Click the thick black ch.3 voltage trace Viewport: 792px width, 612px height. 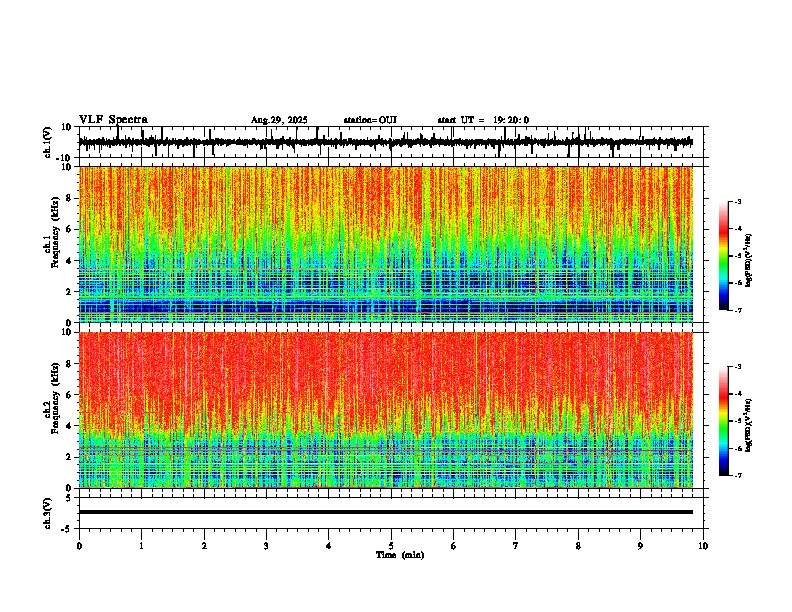click(385, 512)
